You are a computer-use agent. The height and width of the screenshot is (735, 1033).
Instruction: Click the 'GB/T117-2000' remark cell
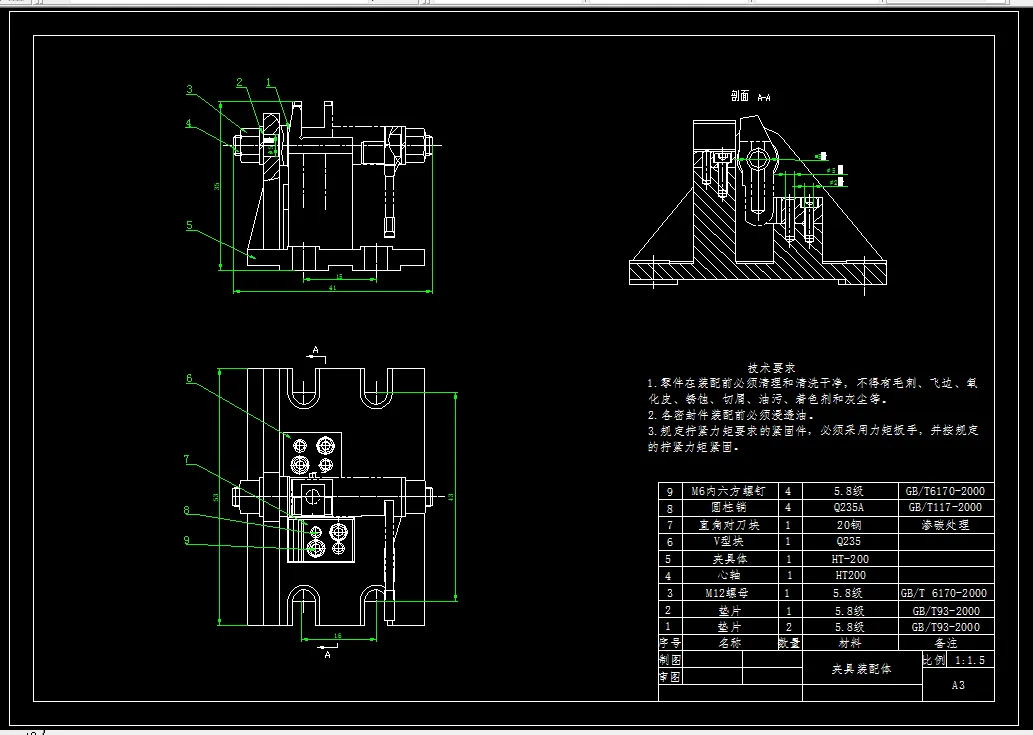[x=945, y=508]
